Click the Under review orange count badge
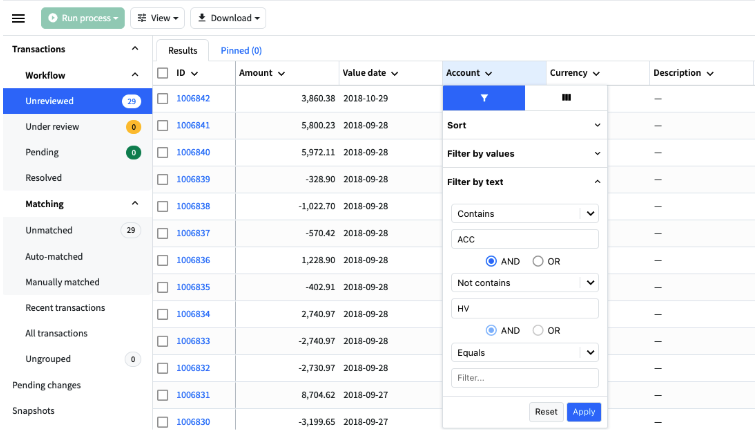Screen dimensions: 755x440 coord(133,127)
